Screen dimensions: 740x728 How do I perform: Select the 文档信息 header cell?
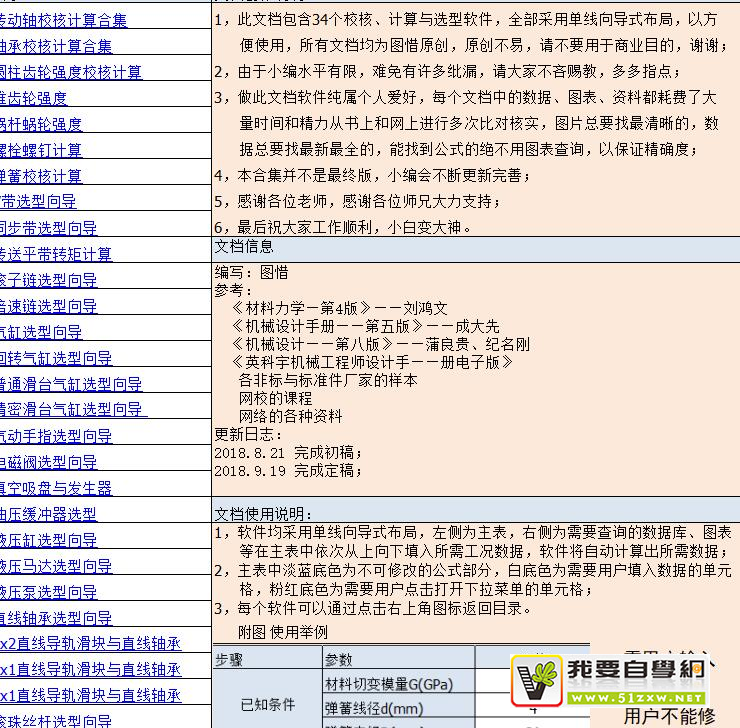pyautogui.click(x=244, y=246)
